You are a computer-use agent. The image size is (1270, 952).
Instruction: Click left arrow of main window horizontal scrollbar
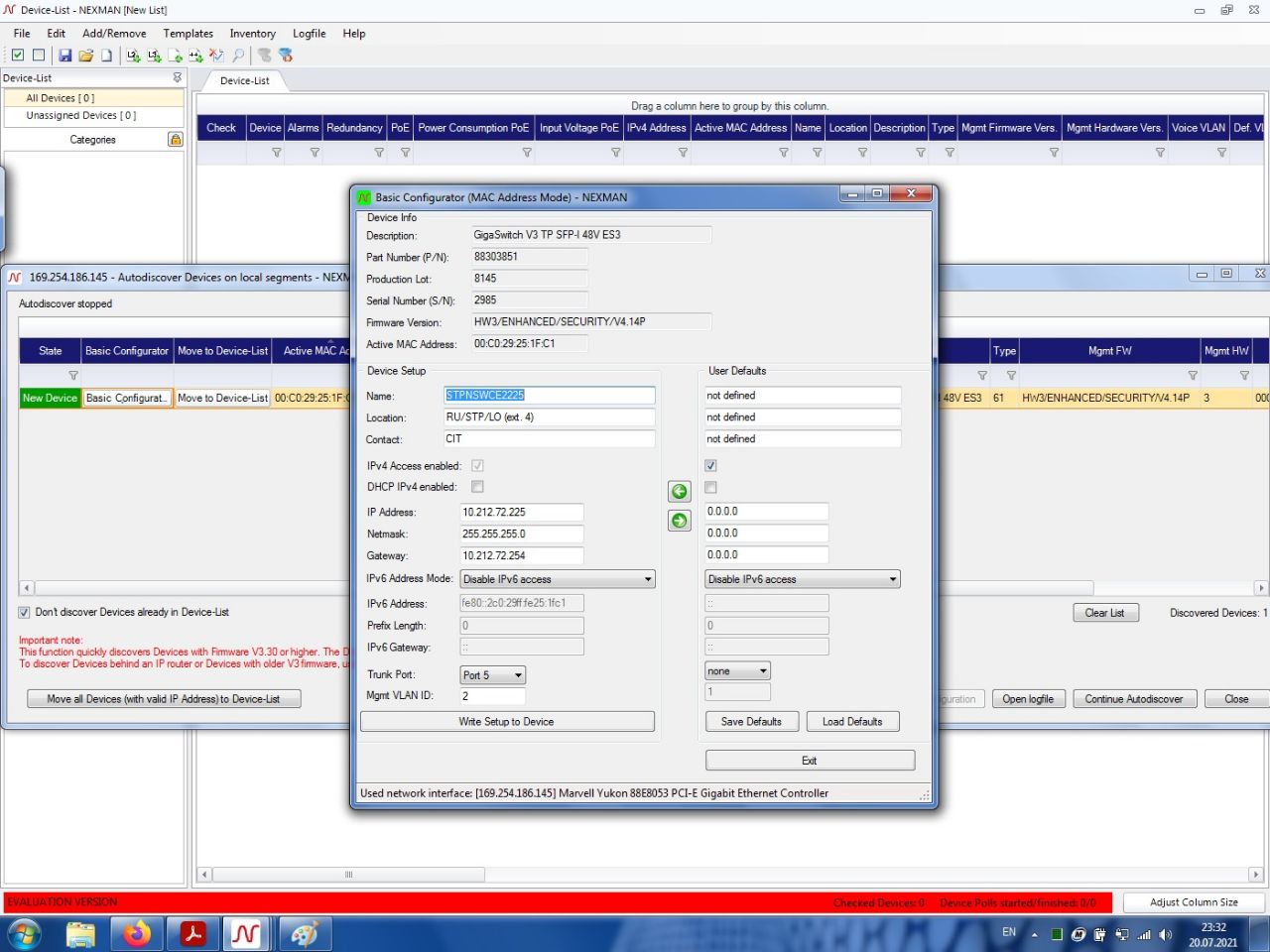205,875
